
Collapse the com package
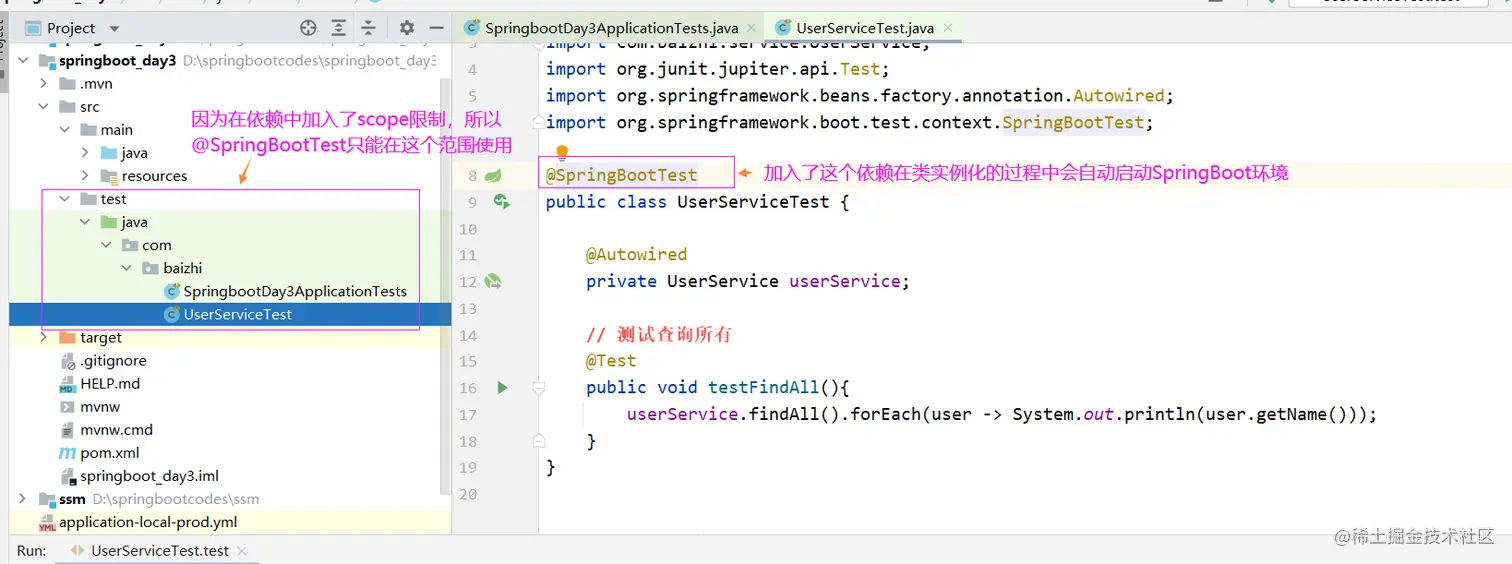(x=106, y=244)
